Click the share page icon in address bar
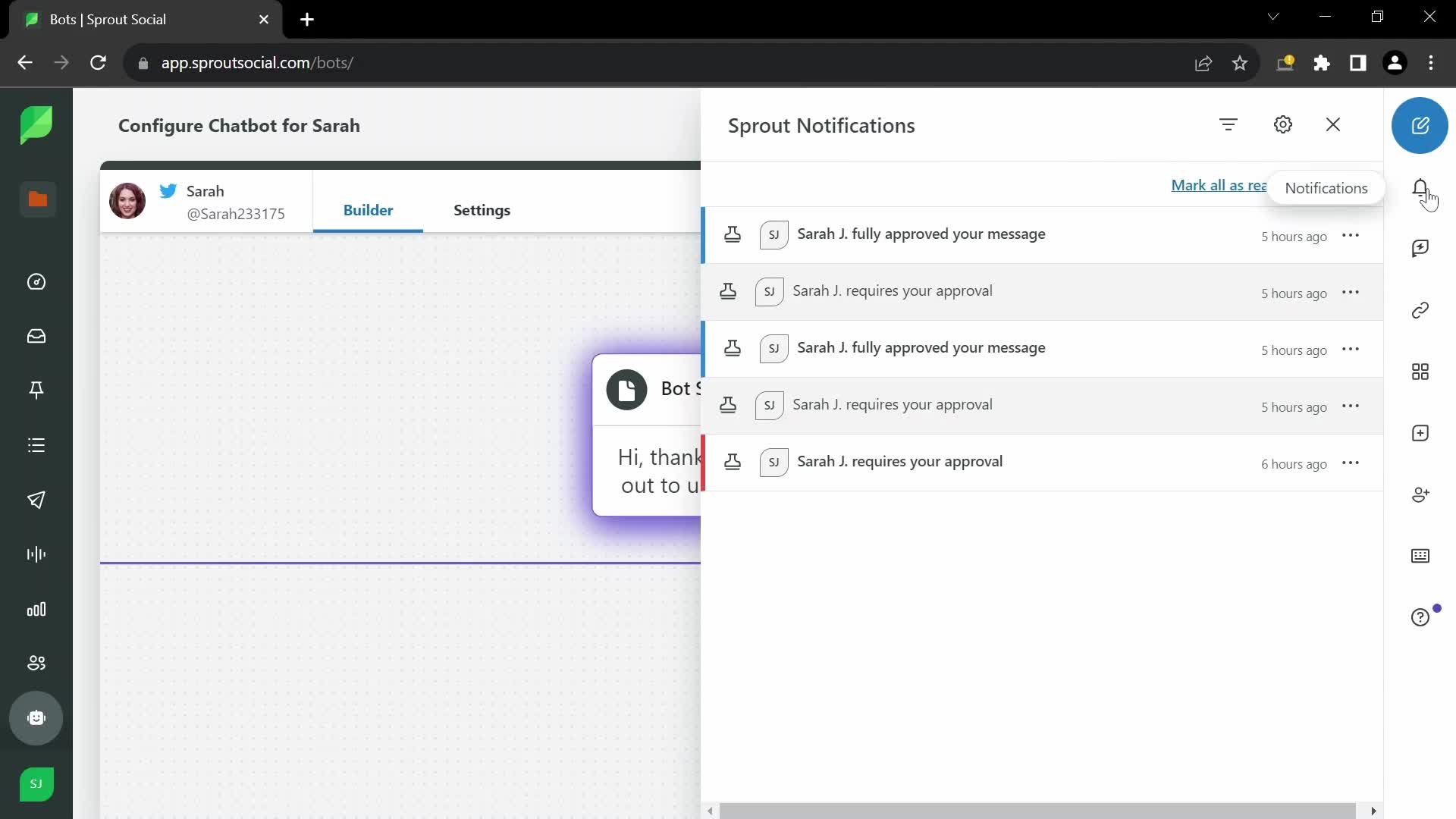The image size is (1456, 819). click(1203, 63)
